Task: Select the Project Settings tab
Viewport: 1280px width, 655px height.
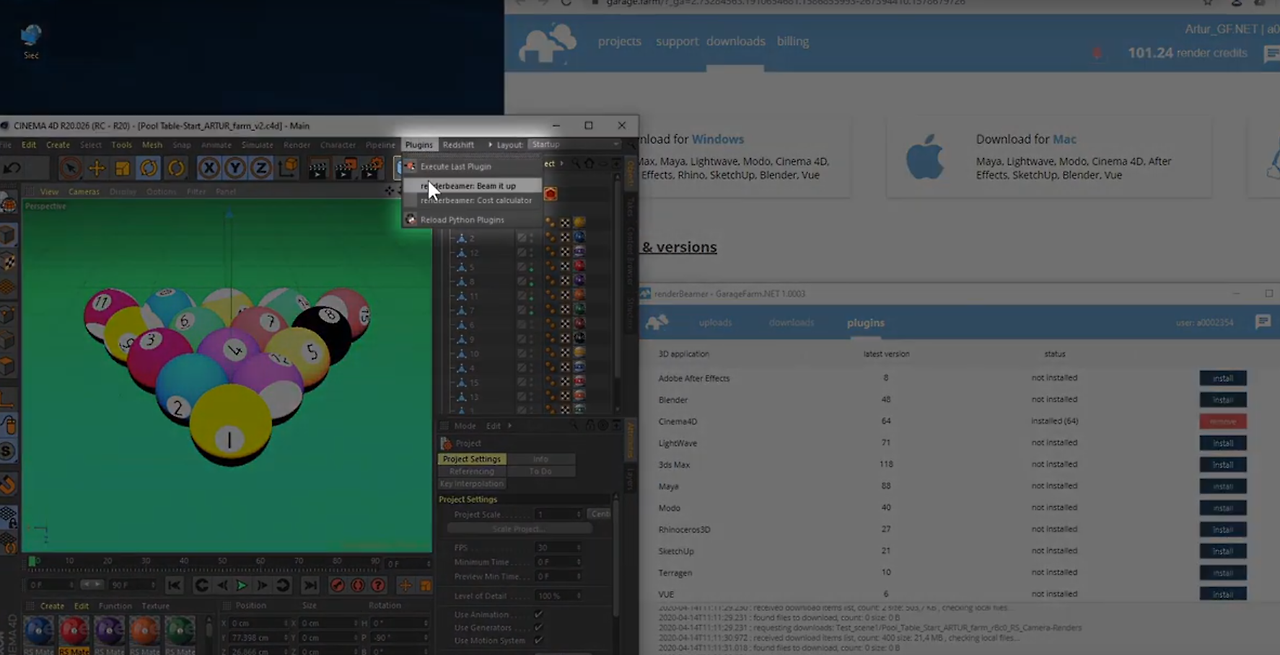Action: pos(472,459)
